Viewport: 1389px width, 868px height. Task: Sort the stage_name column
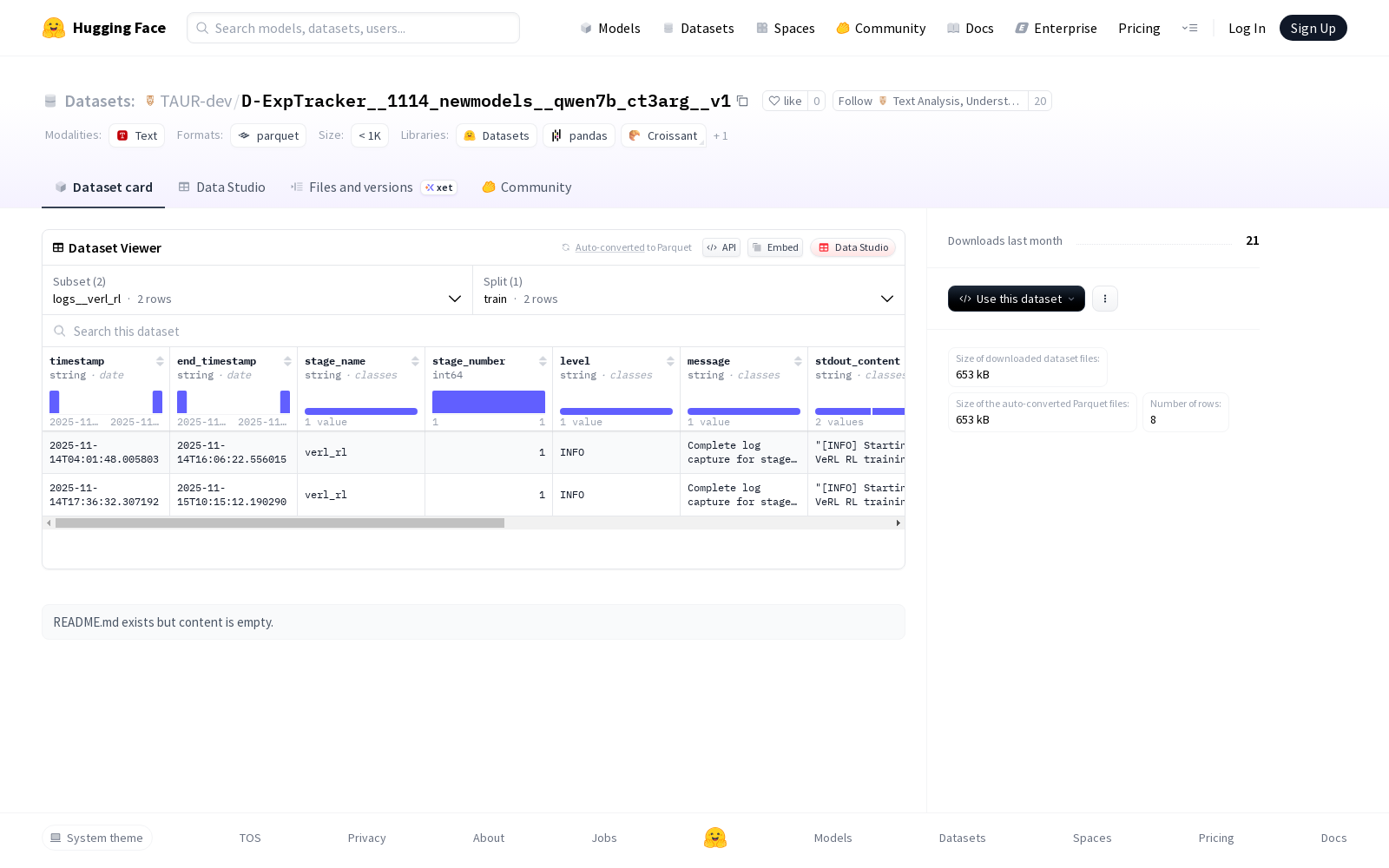[415, 361]
